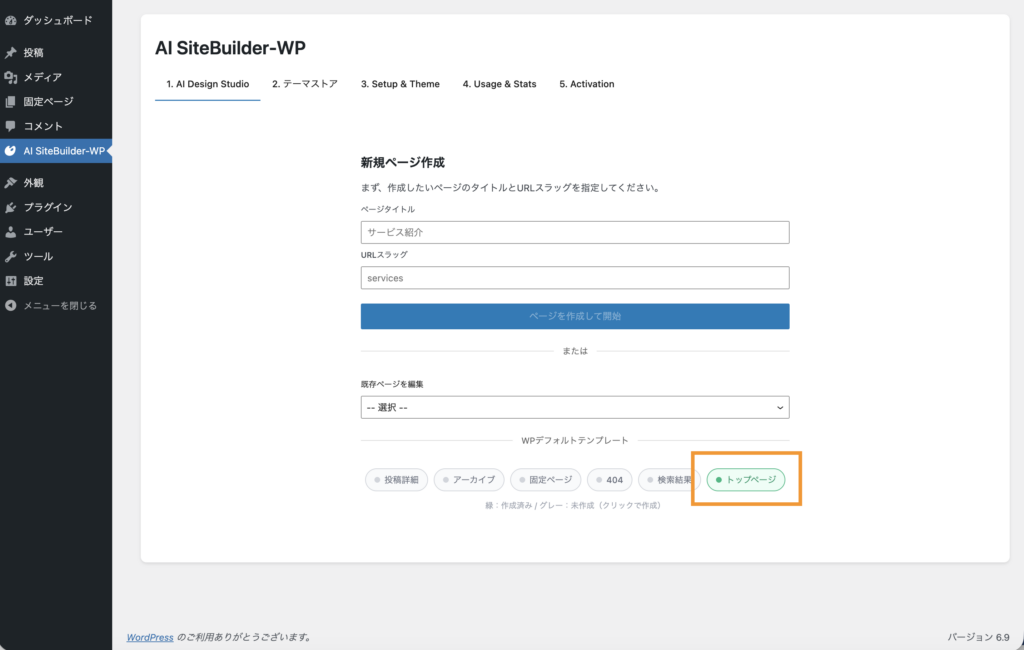Click the comment bubble icon for コメント
The image size is (1024, 650).
[x=10, y=126]
